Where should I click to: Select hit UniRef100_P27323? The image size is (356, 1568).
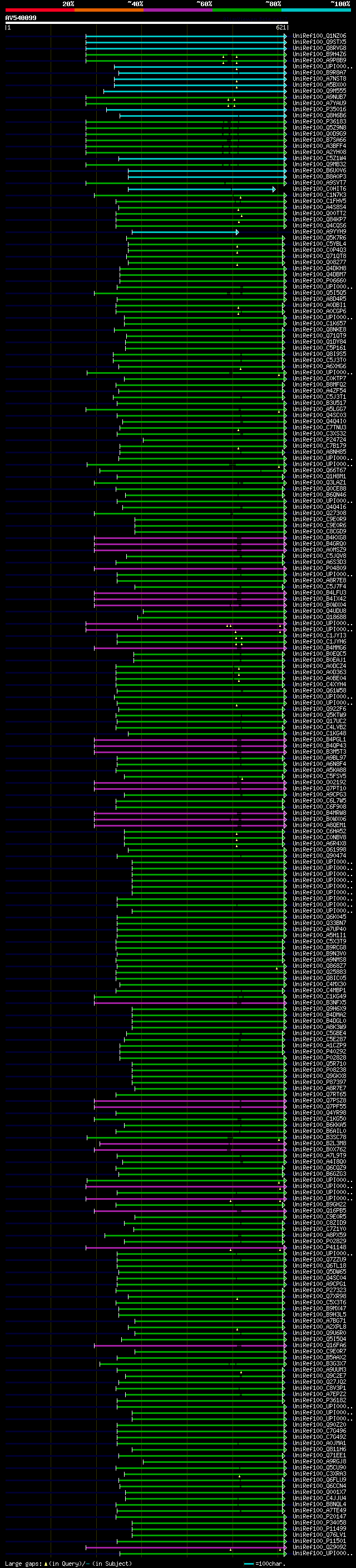(319, 1290)
